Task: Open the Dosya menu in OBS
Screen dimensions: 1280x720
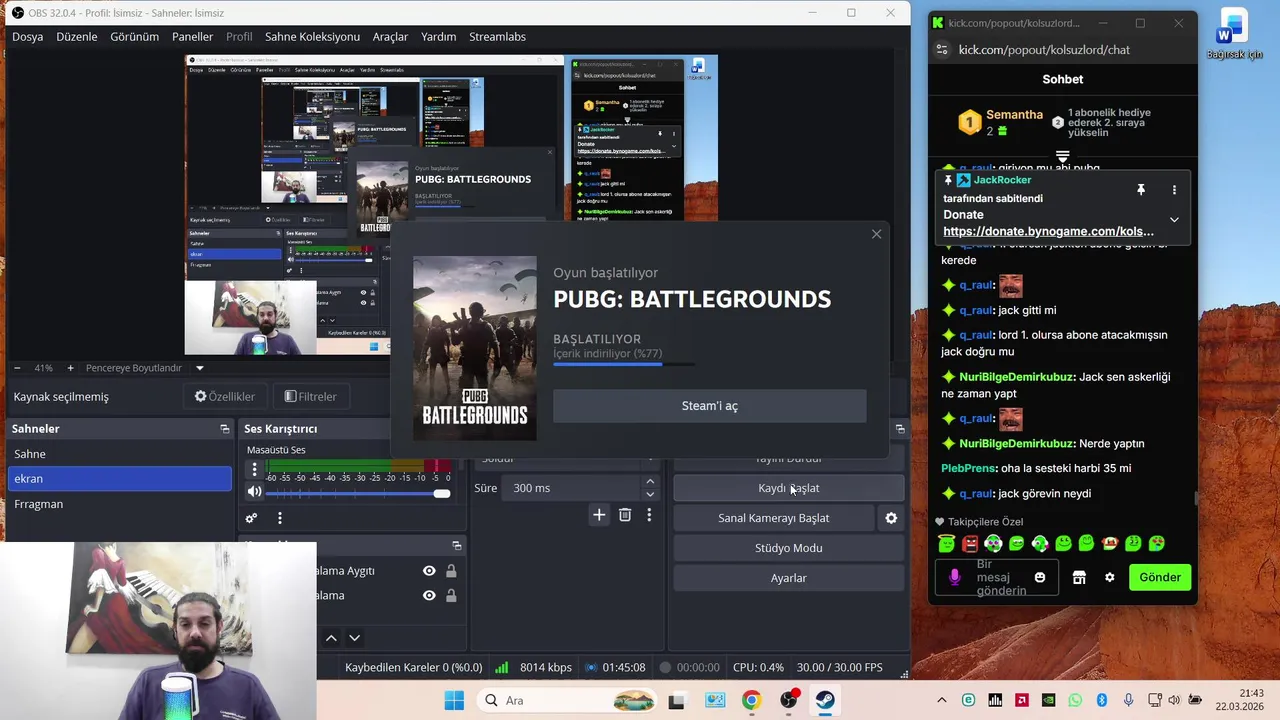Action: (x=28, y=36)
